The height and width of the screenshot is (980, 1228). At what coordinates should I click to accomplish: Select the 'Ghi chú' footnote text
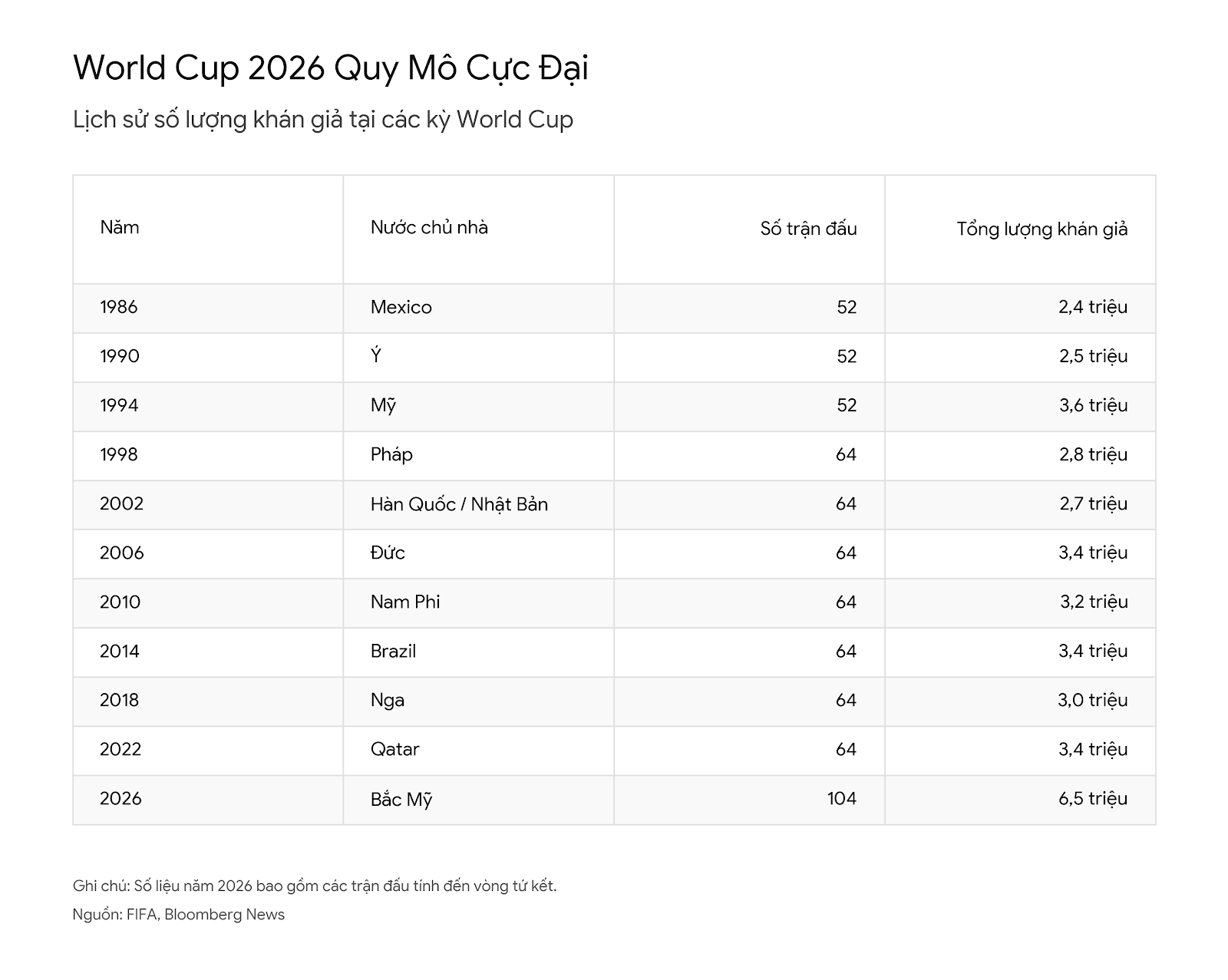click(315, 886)
